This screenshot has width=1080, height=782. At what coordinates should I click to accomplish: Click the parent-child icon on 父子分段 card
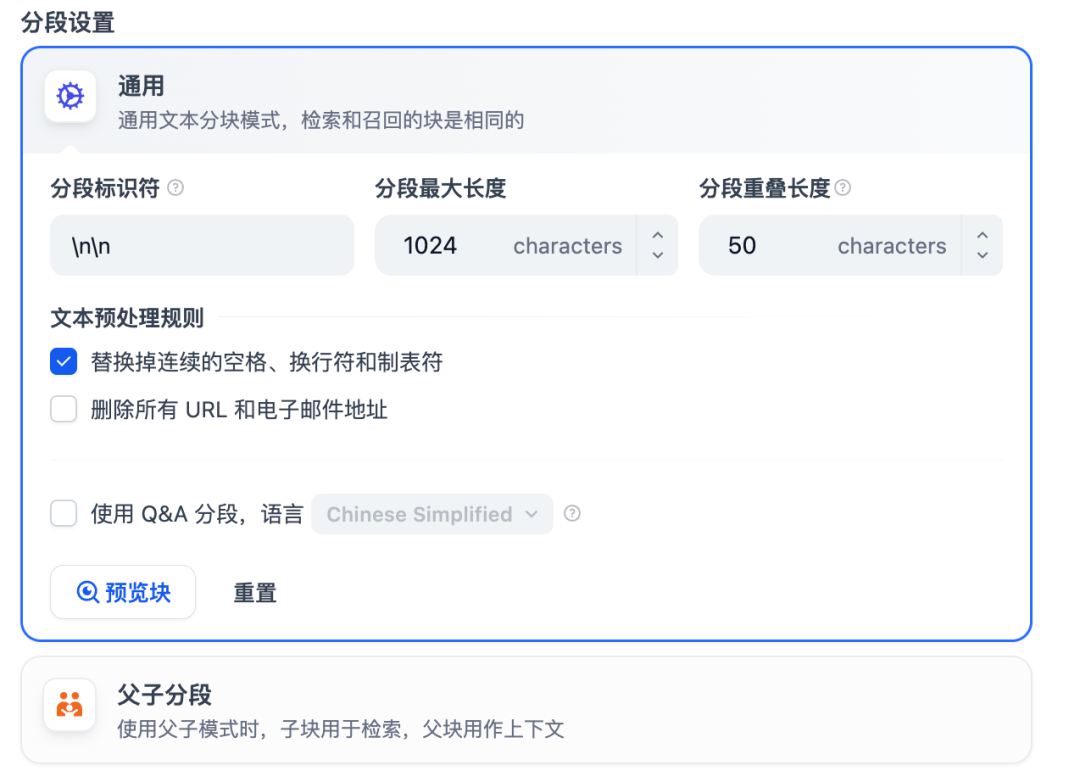coord(70,703)
